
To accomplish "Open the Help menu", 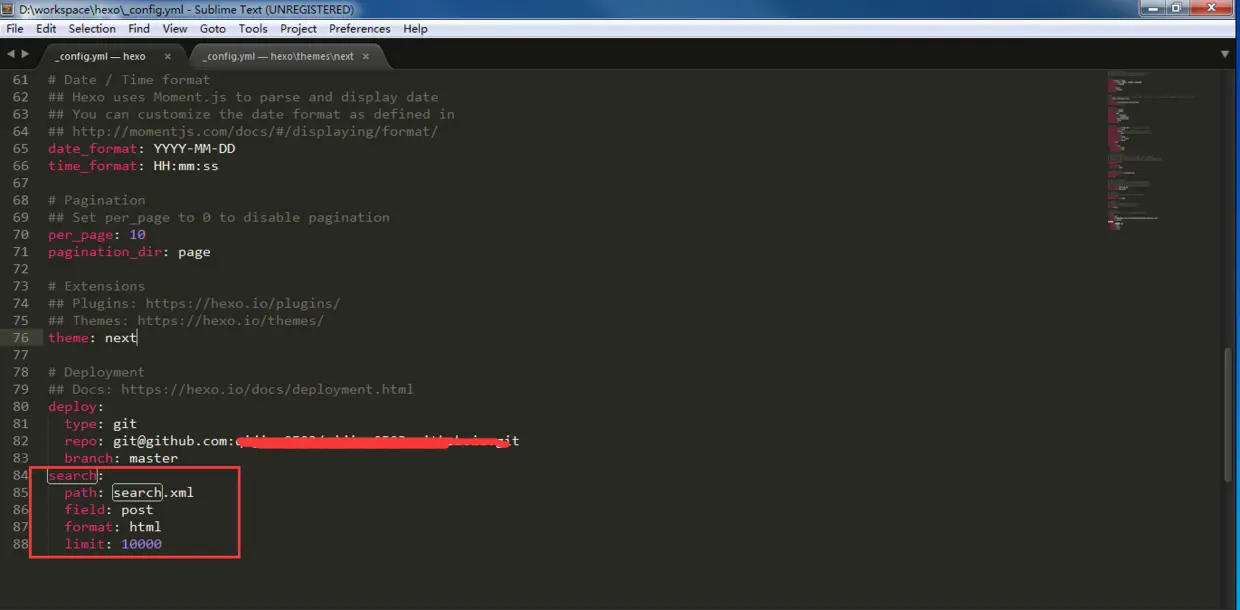I will (415, 28).
